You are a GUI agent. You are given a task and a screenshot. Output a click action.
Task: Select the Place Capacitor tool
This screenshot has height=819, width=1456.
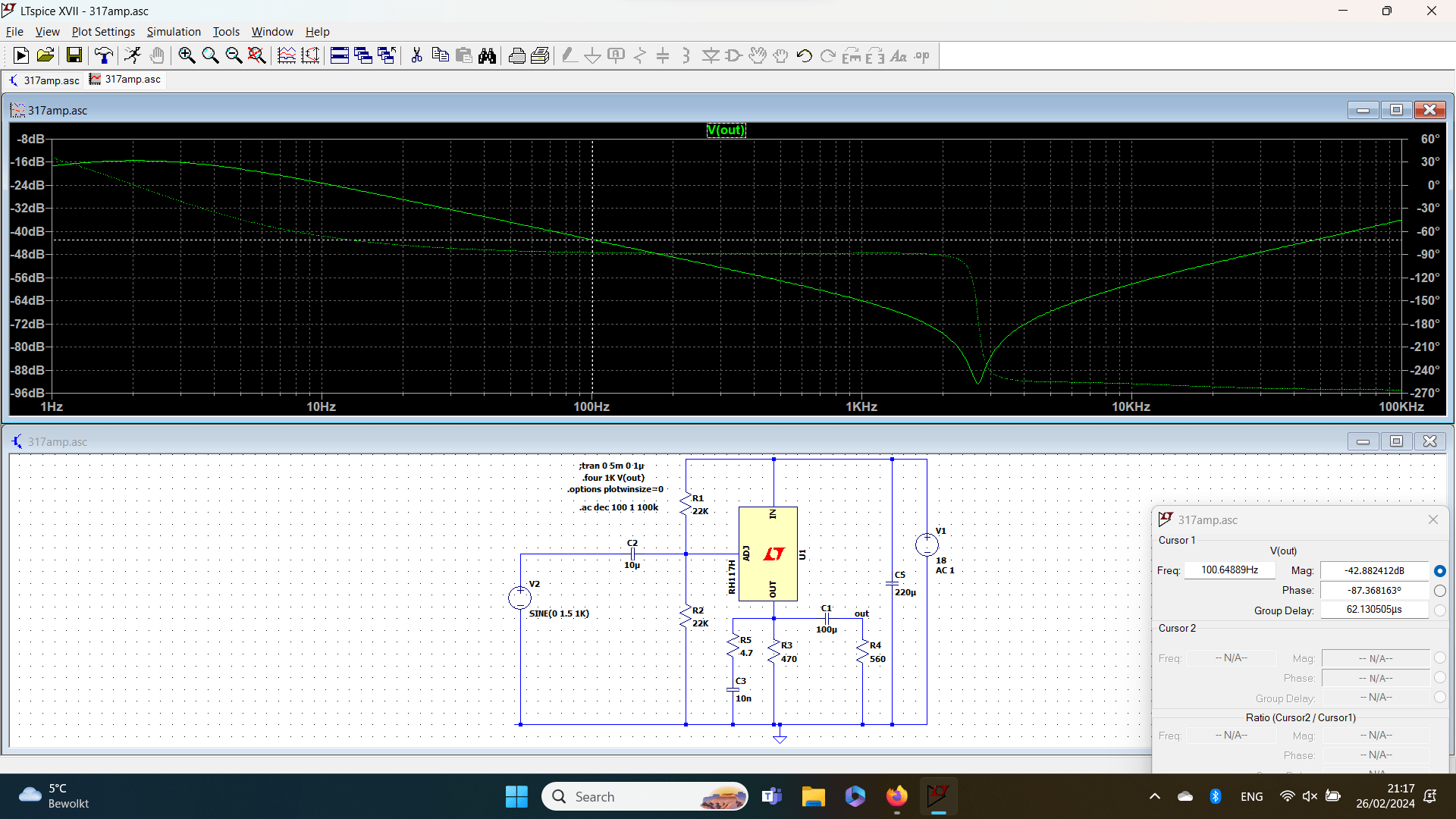(663, 55)
